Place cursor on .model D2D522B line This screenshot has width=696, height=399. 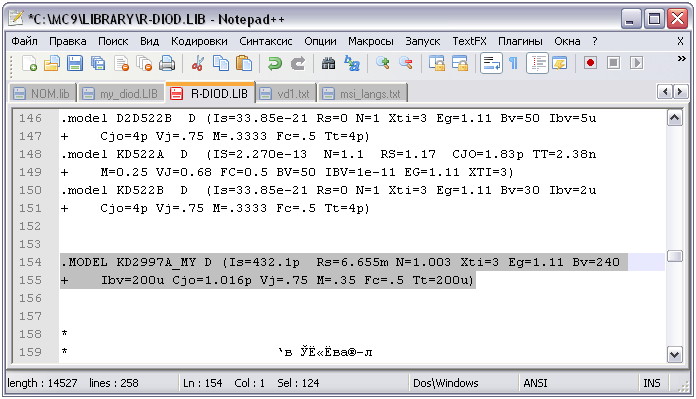[x=328, y=119]
